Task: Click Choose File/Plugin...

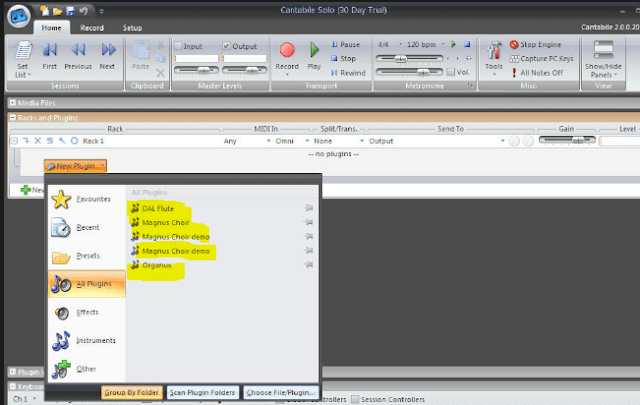Action: (281, 392)
